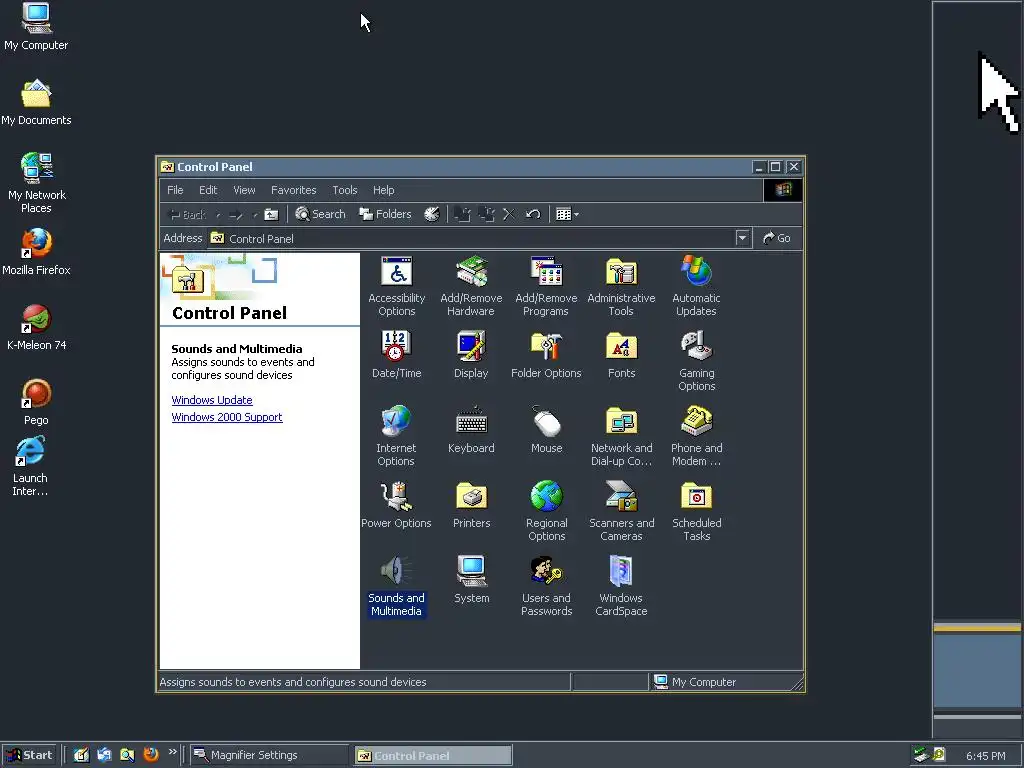Screen dimensions: 1024x768
Task: Open the Views dropdown button
Action: [x=567, y=214]
